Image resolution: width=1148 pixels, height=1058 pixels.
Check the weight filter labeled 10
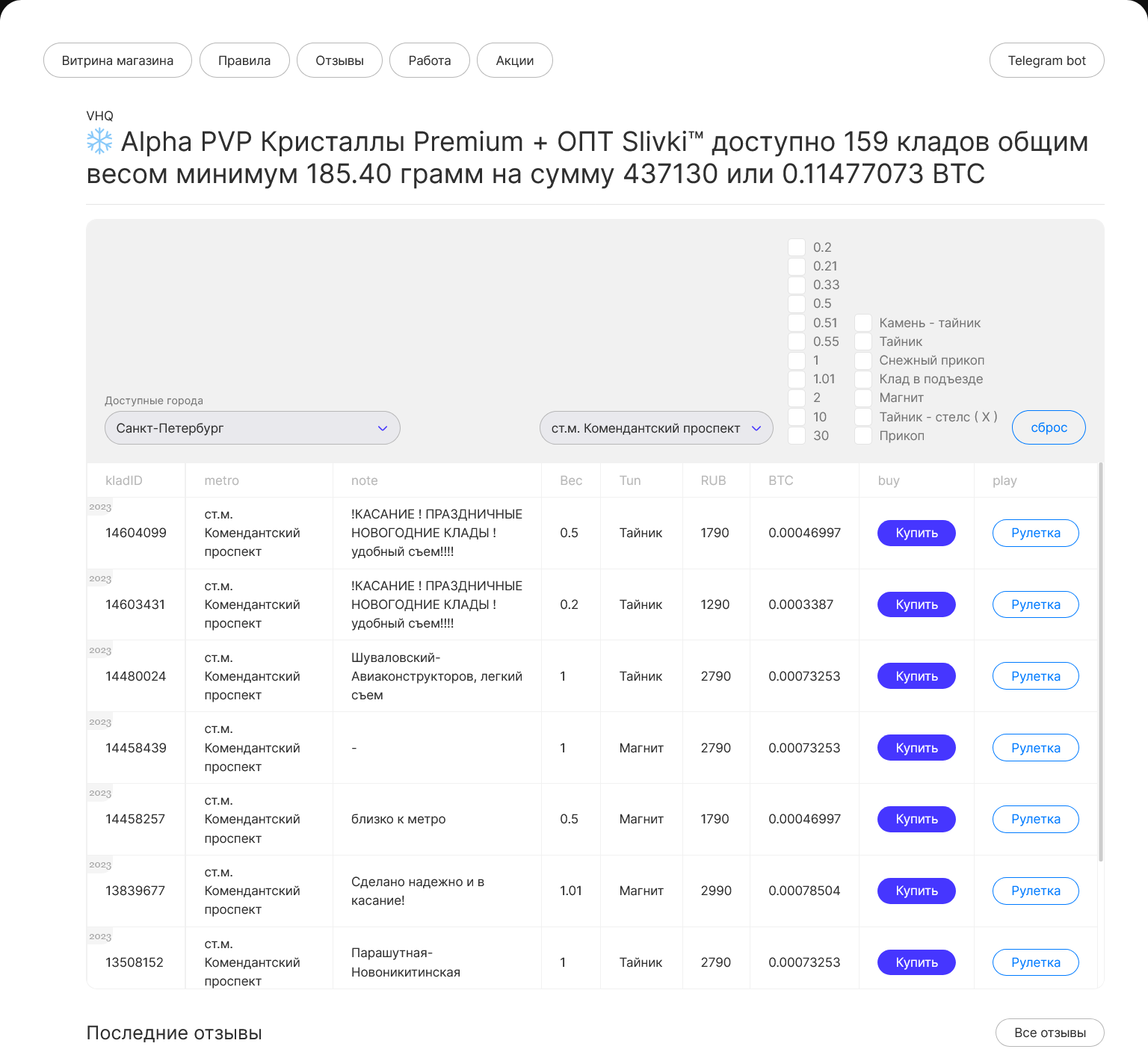(797, 417)
